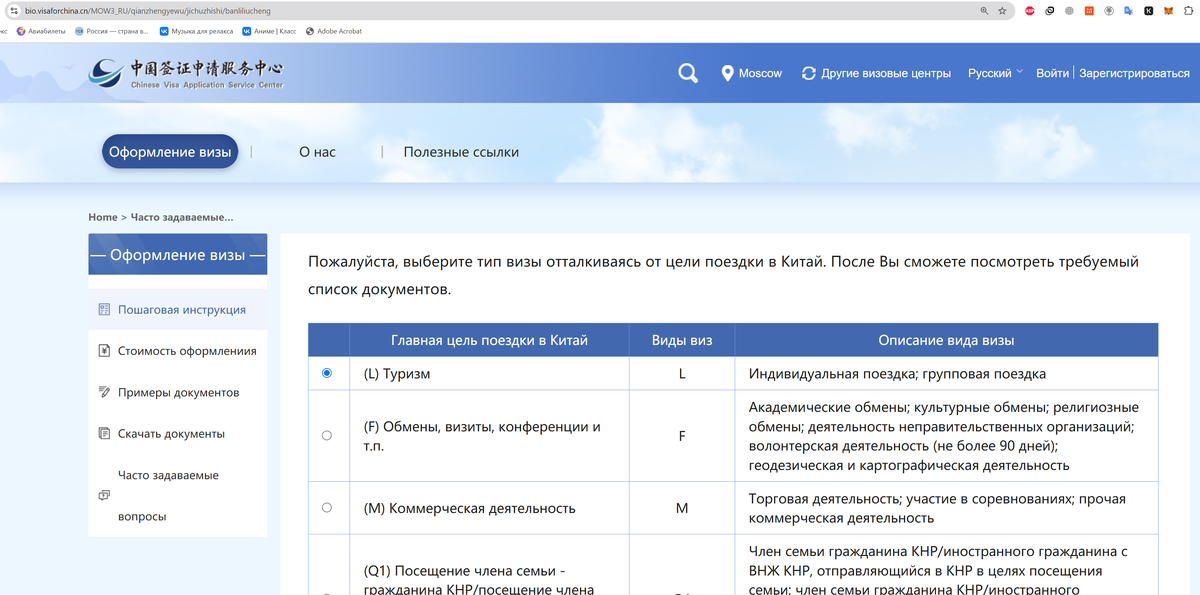
Task: Click the pencil icon beside Примеры документов
Action: point(104,392)
